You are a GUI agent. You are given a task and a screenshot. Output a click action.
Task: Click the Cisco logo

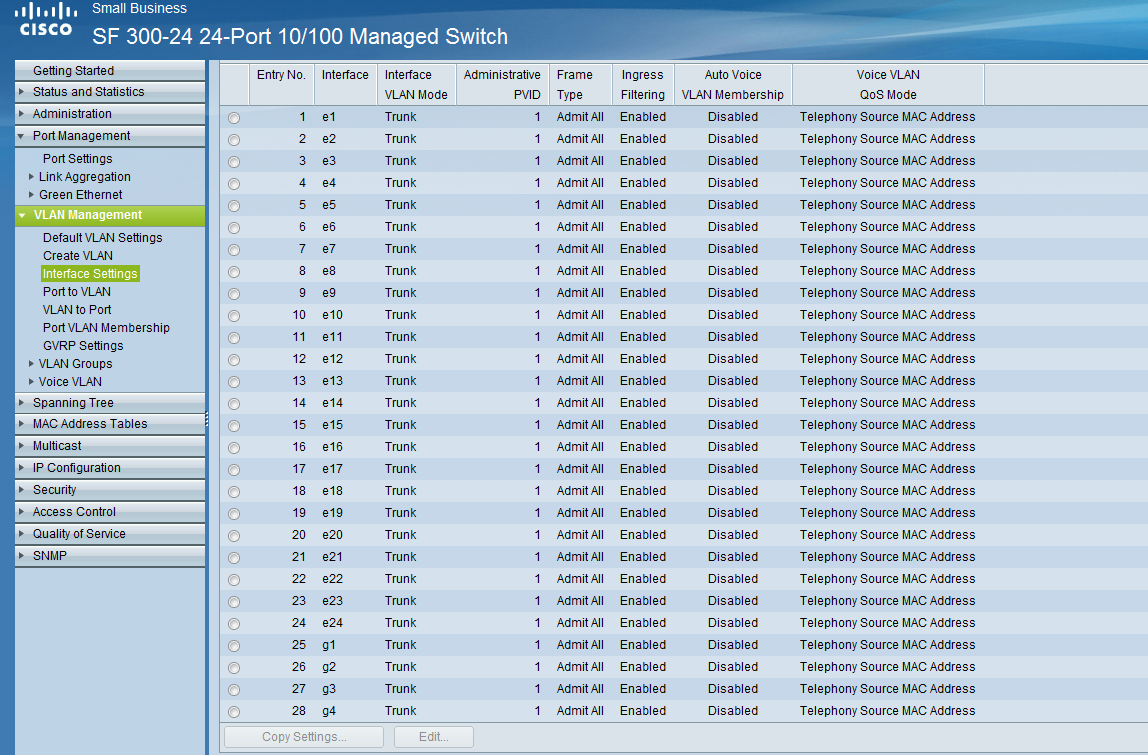click(45, 20)
